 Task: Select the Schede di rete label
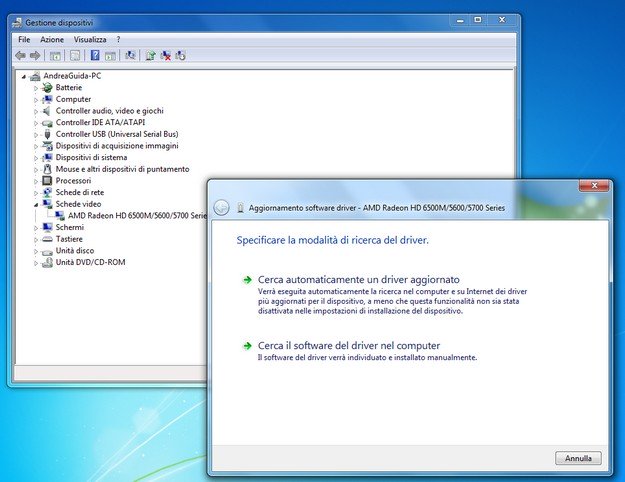click(x=80, y=192)
